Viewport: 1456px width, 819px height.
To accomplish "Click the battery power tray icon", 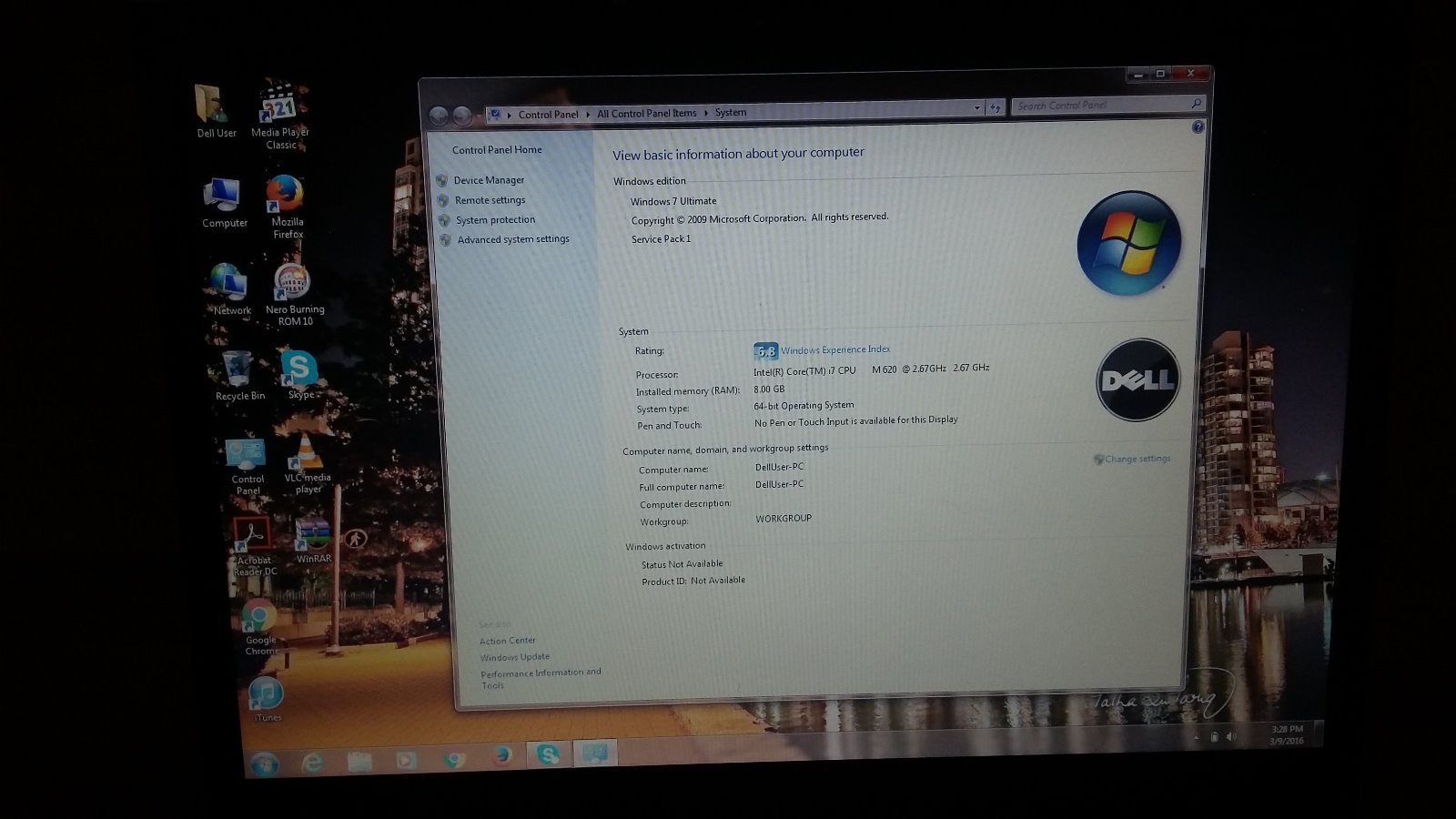I will tap(1214, 737).
